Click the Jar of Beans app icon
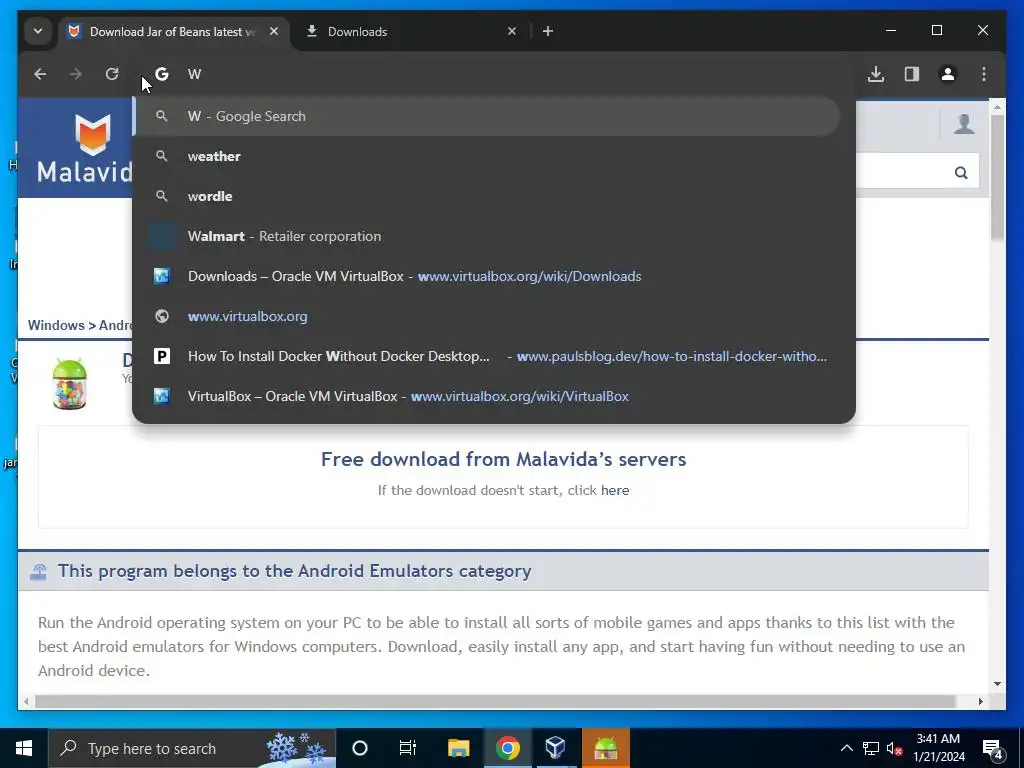Screen dimensions: 1024x768 point(70,384)
